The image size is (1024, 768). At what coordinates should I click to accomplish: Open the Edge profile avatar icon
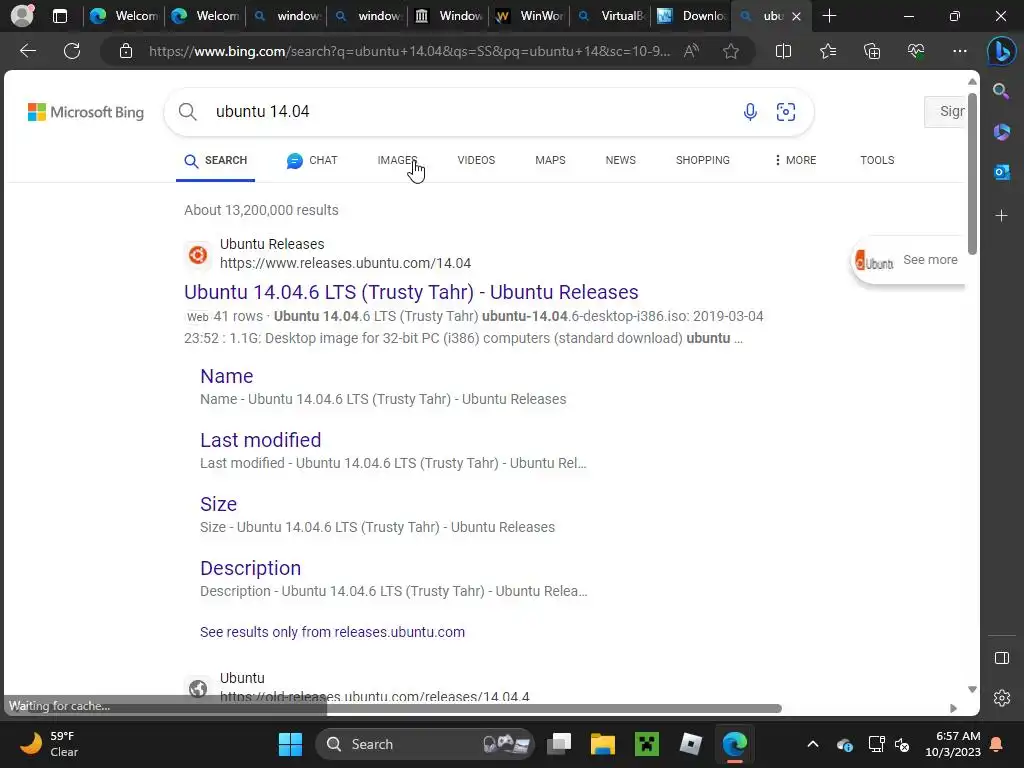pyautogui.click(x=22, y=16)
